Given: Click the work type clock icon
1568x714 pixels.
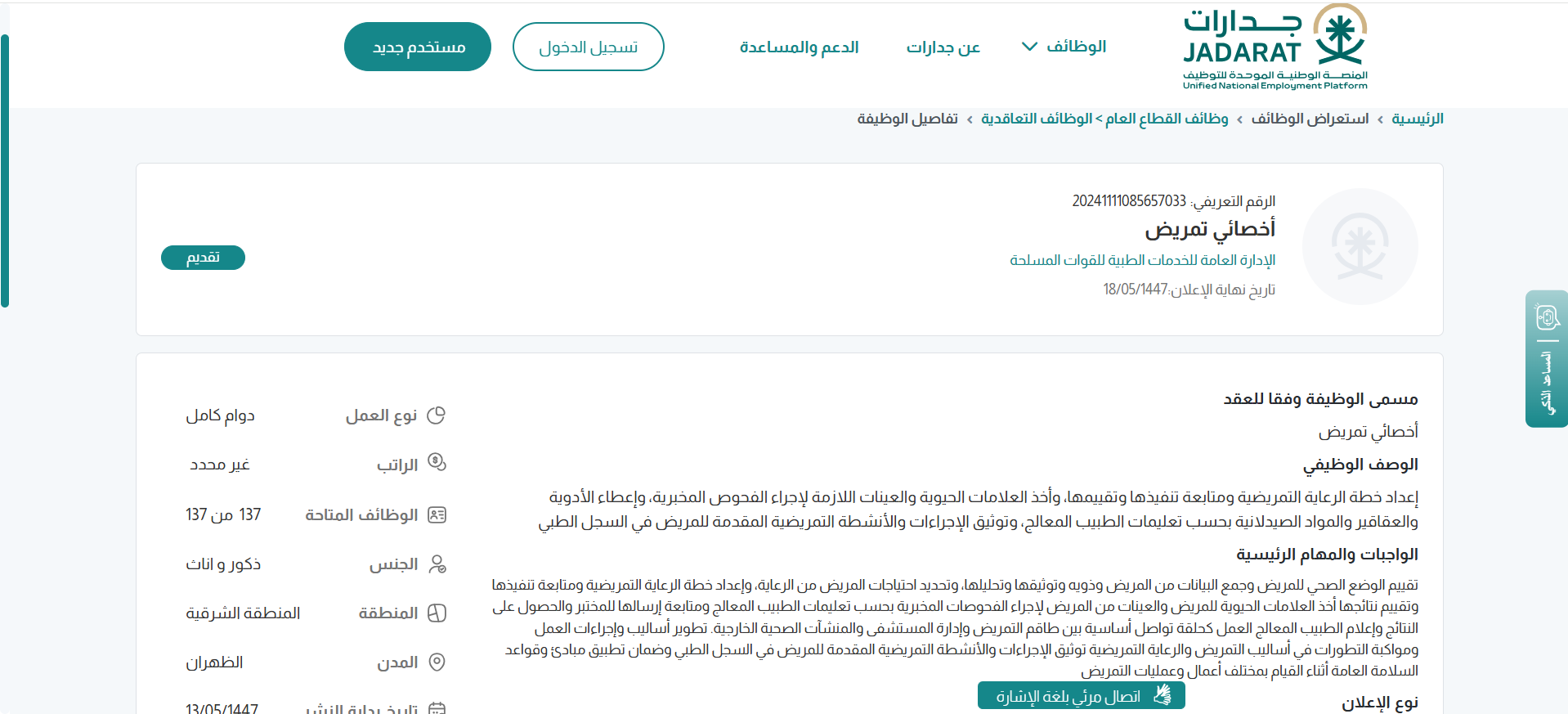Looking at the screenshot, I should click(437, 415).
